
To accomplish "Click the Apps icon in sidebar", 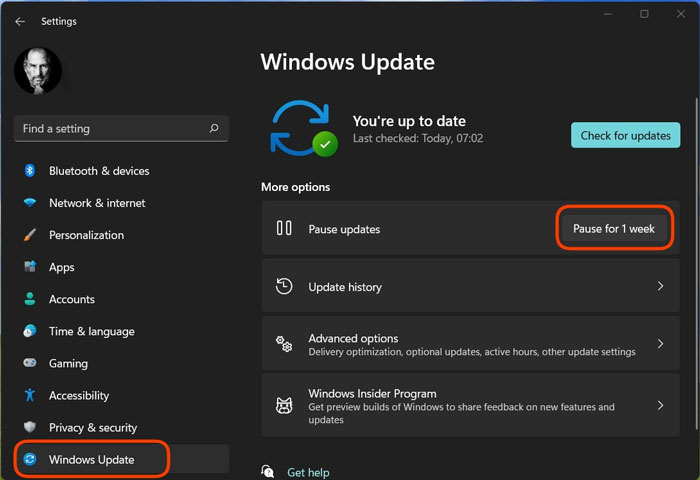I will point(30,267).
